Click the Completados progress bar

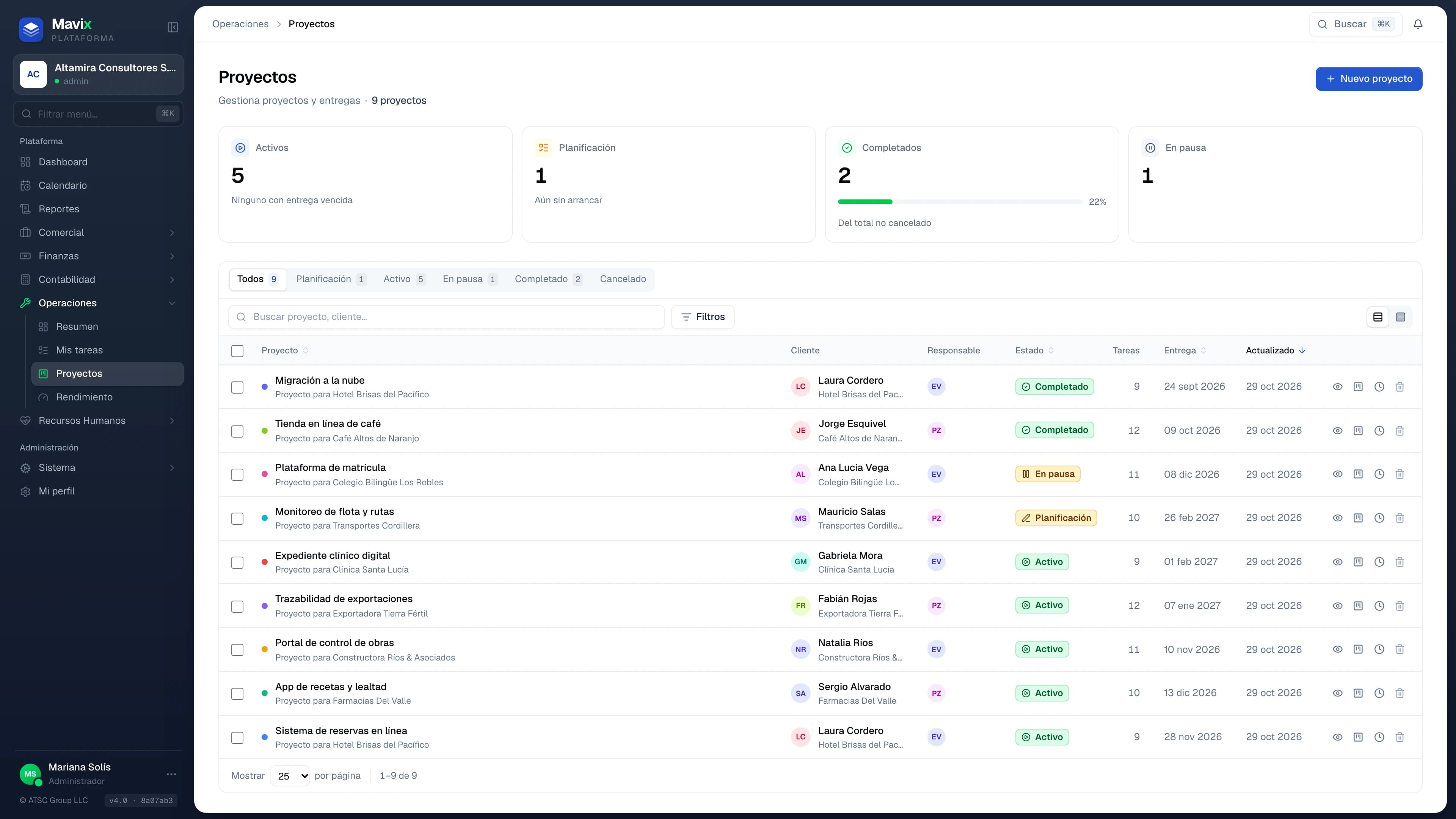[x=960, y=202]
